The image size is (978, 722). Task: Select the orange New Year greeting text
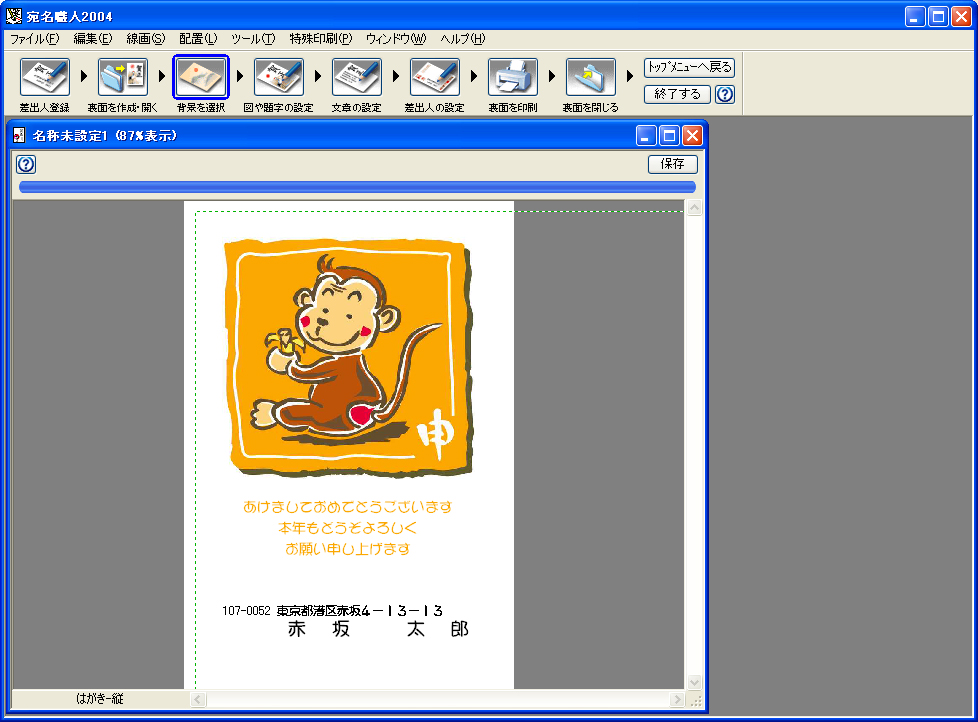(348, 528)
